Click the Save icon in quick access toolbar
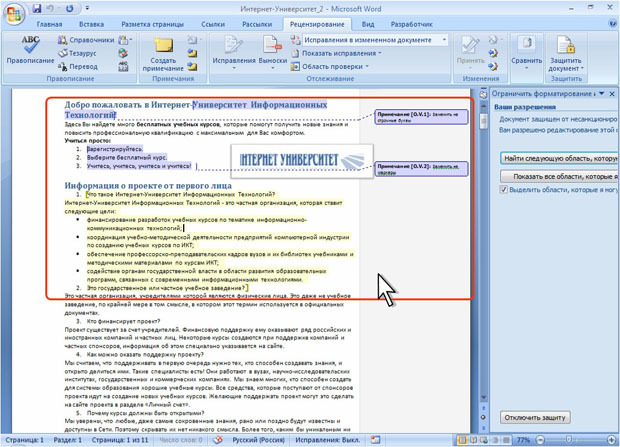This screenshot has height=447, width=620. tap(37, 8)
